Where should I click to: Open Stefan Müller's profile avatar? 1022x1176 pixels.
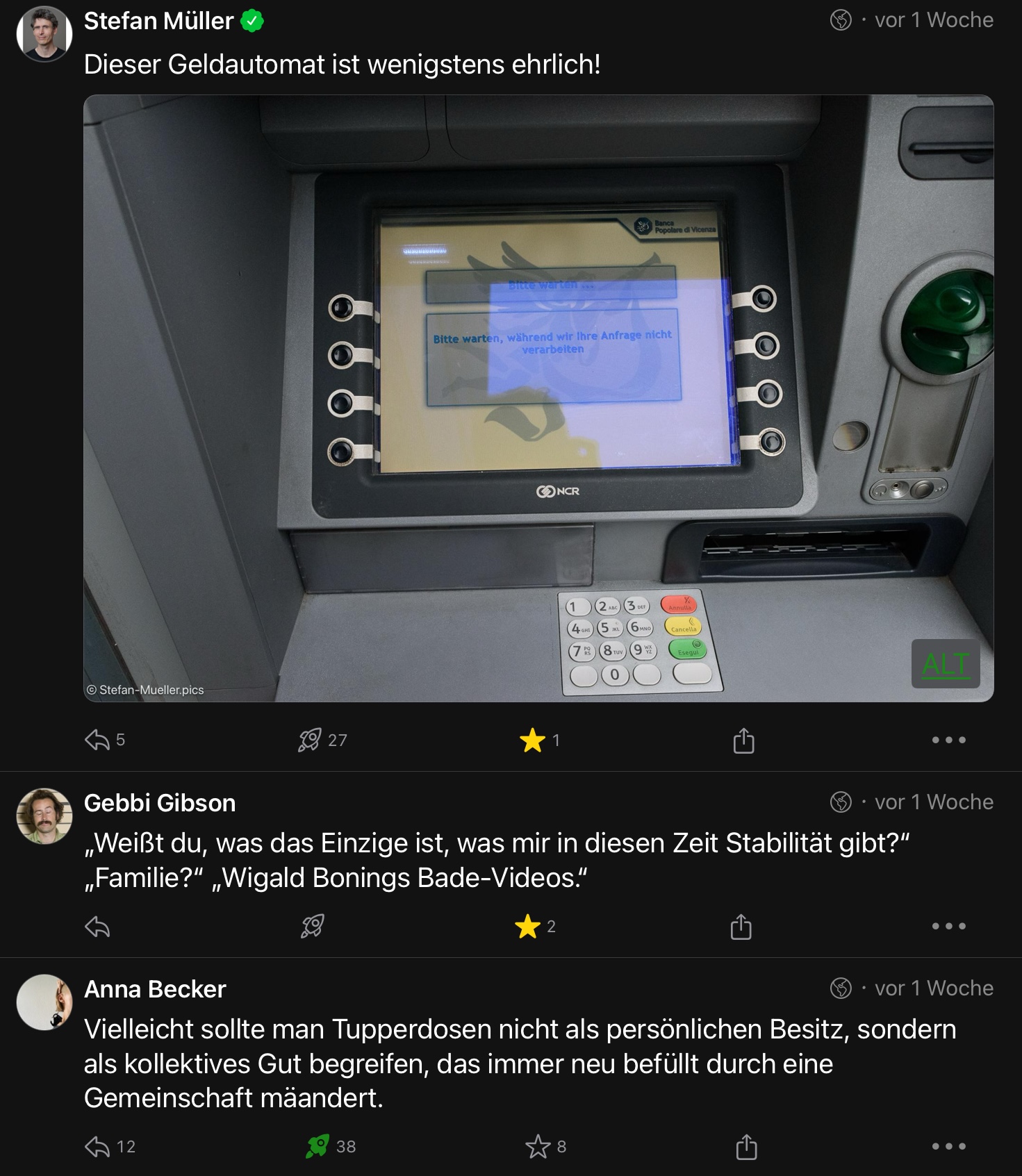pos(44,33)
